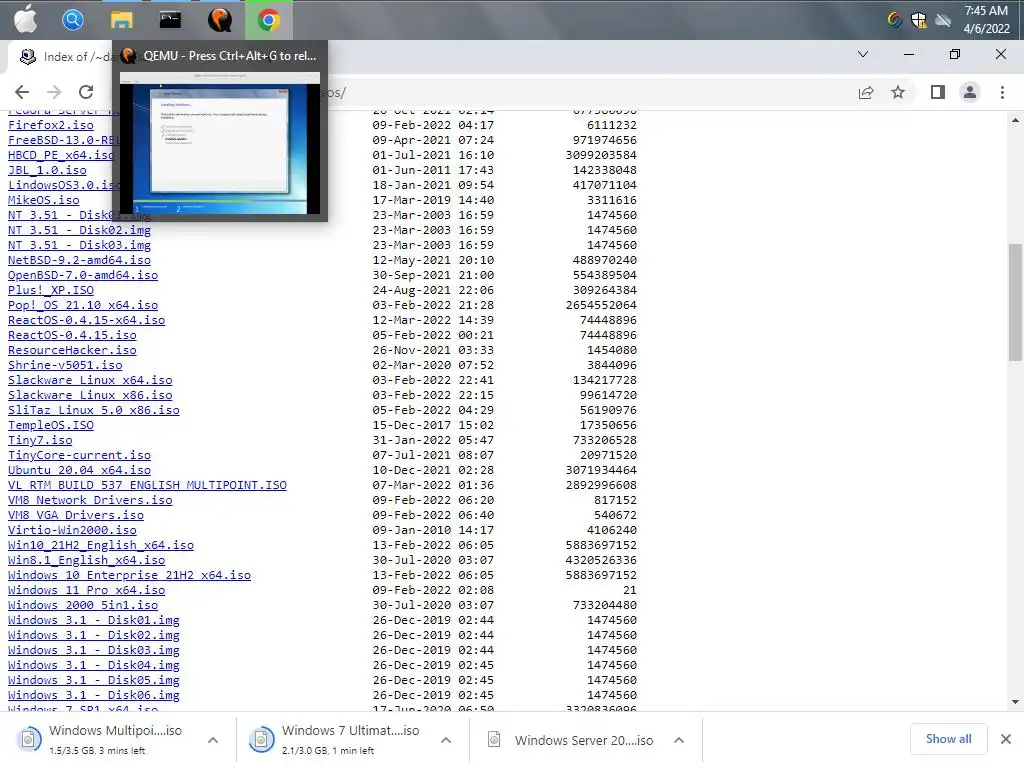
Task: Open the Ubuntu_20.04_x64.iso link
Action: pyautogui.click(x=79, y=470)
